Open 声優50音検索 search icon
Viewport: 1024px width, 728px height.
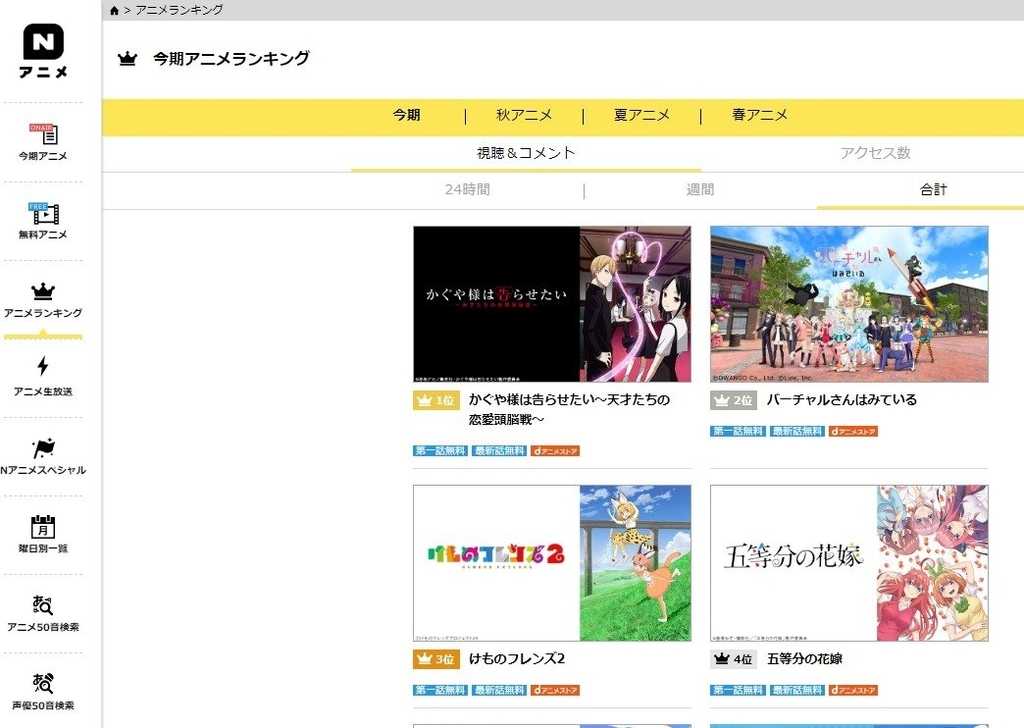tap(43, 684)
